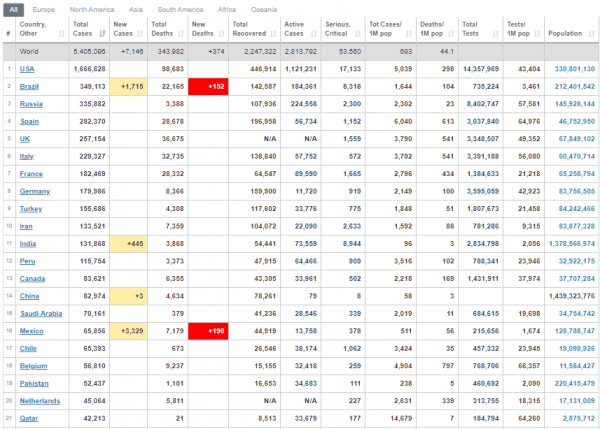Open the Saudi Arabia country link
This screenshot has width=600, height=429.
coord(41,313)
